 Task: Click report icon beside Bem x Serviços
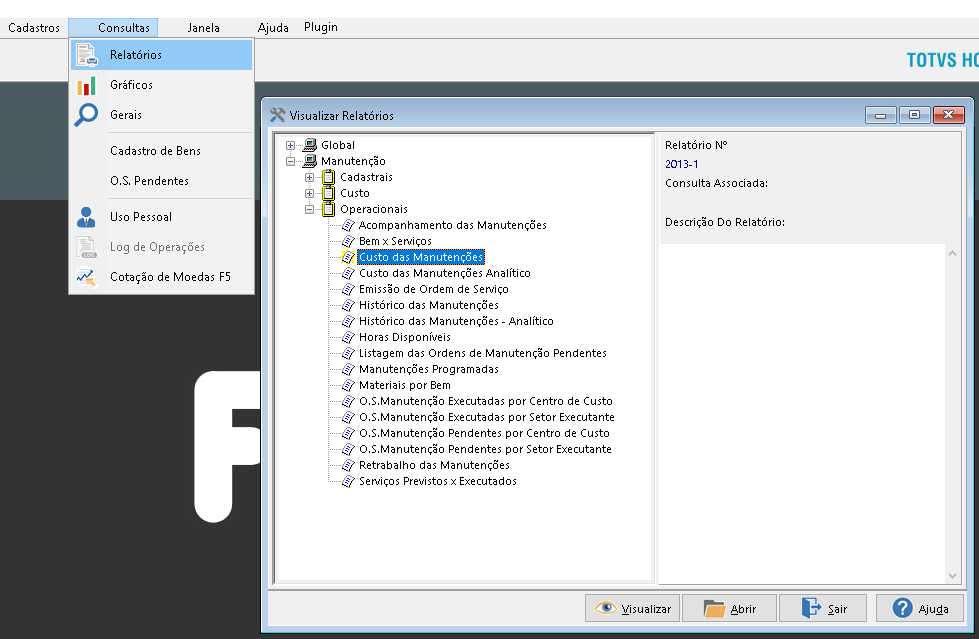click(348, 241)
